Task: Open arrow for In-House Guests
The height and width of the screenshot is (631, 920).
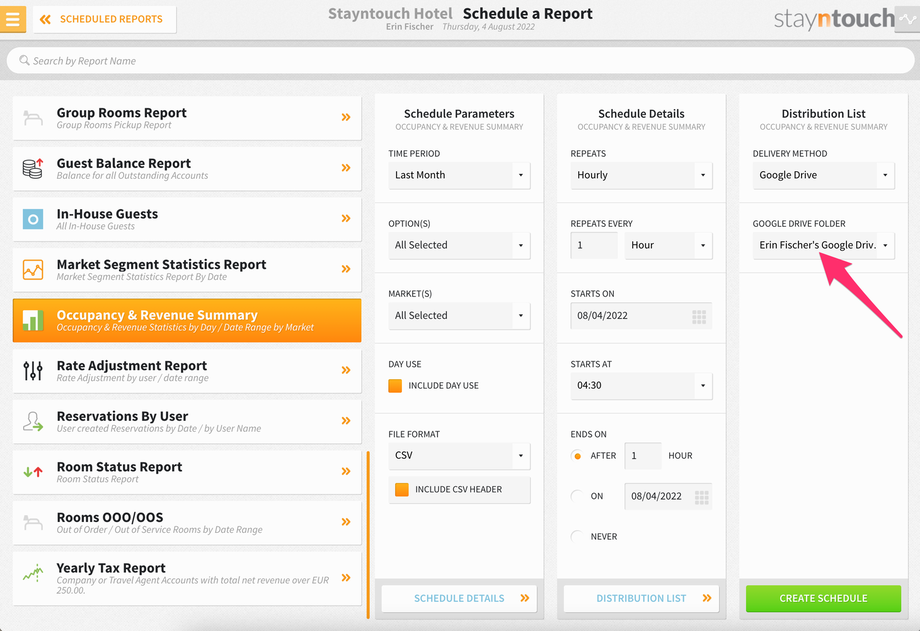Action: click(346, 218)
